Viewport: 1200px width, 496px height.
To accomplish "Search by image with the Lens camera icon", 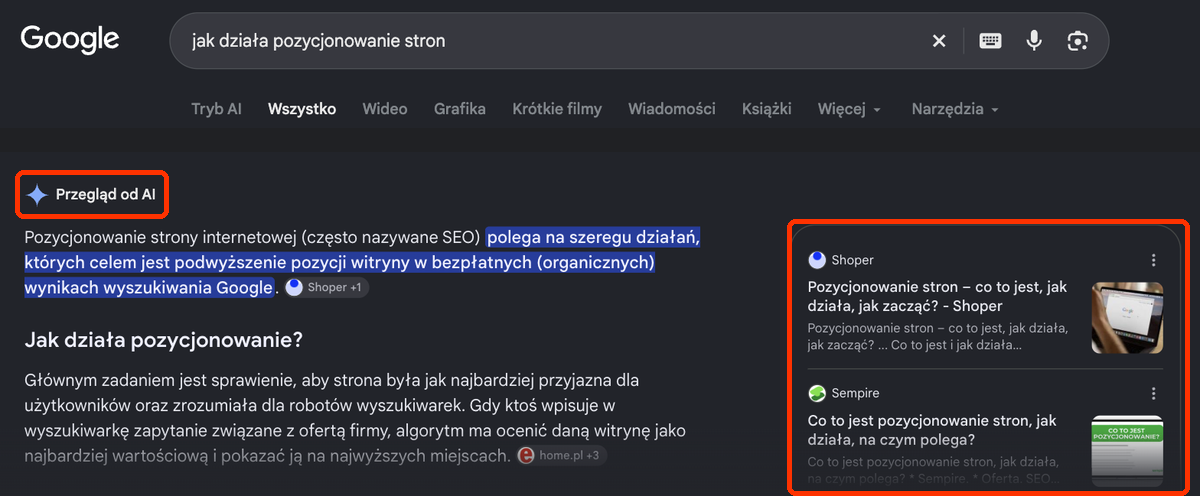I will tap(1077, 41).
